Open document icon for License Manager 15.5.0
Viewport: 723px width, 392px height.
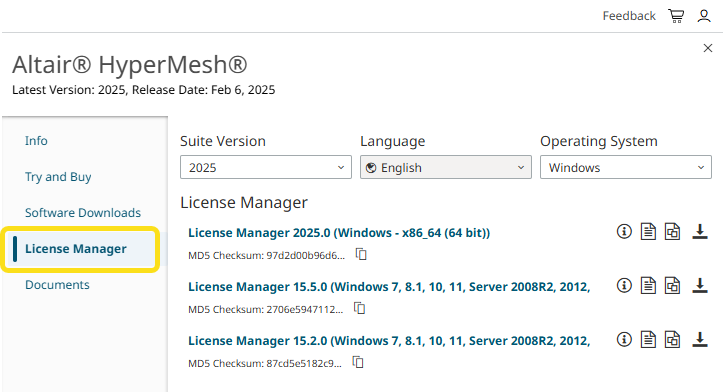[648, 285]
